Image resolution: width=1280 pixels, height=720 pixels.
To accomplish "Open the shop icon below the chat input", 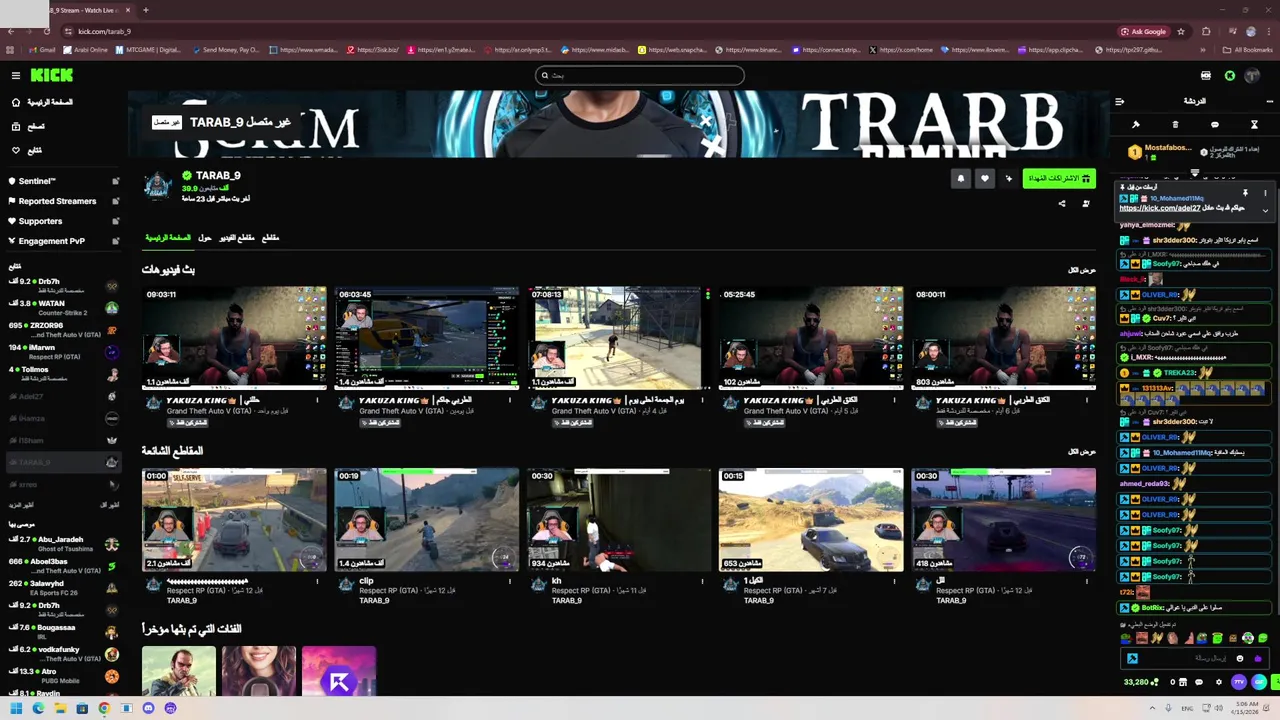I will click(1183, 682).
